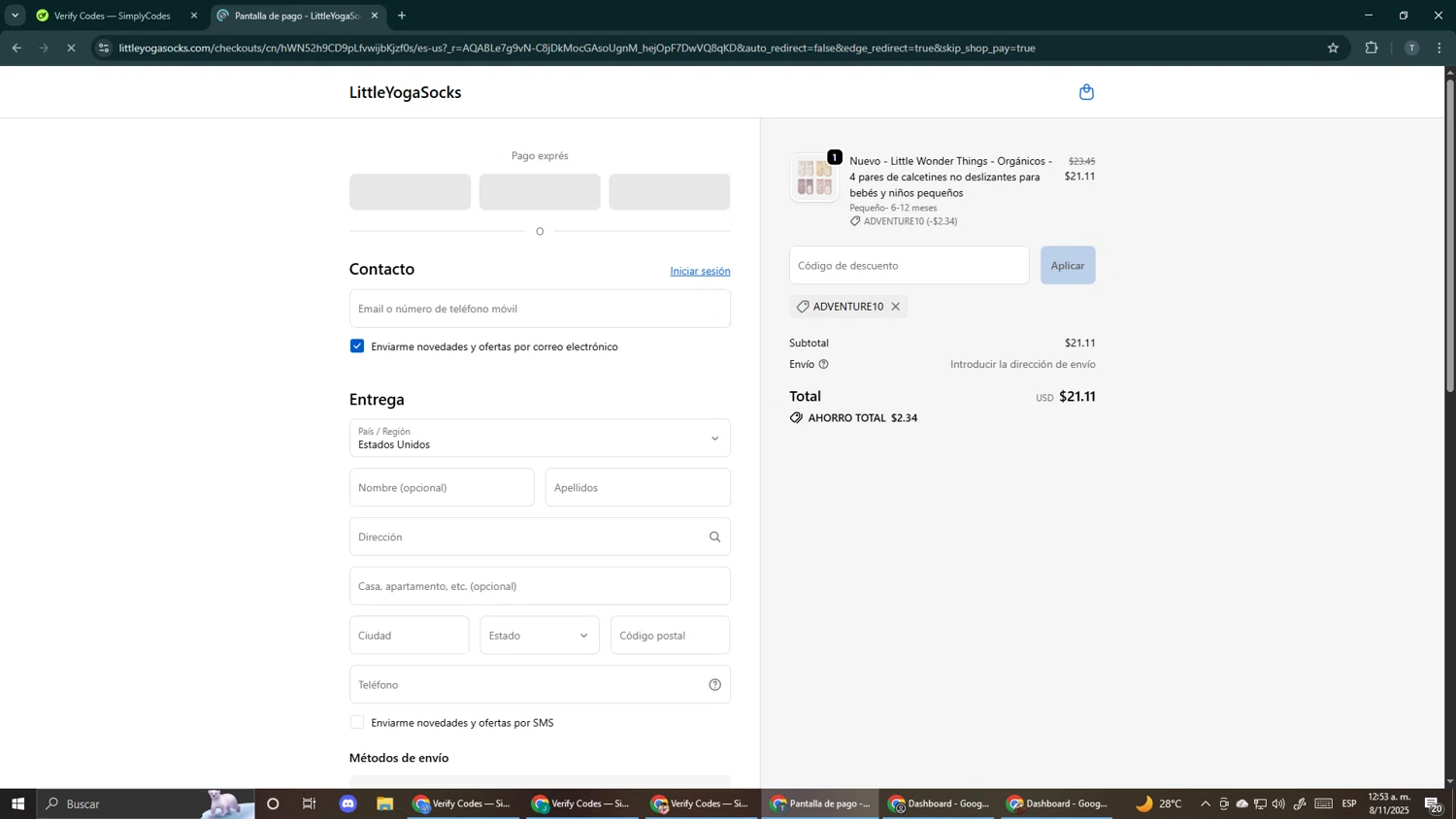Click the Iniciar sesión link
The height and width of the screenshot is (819, 1456).
[700, 271]
